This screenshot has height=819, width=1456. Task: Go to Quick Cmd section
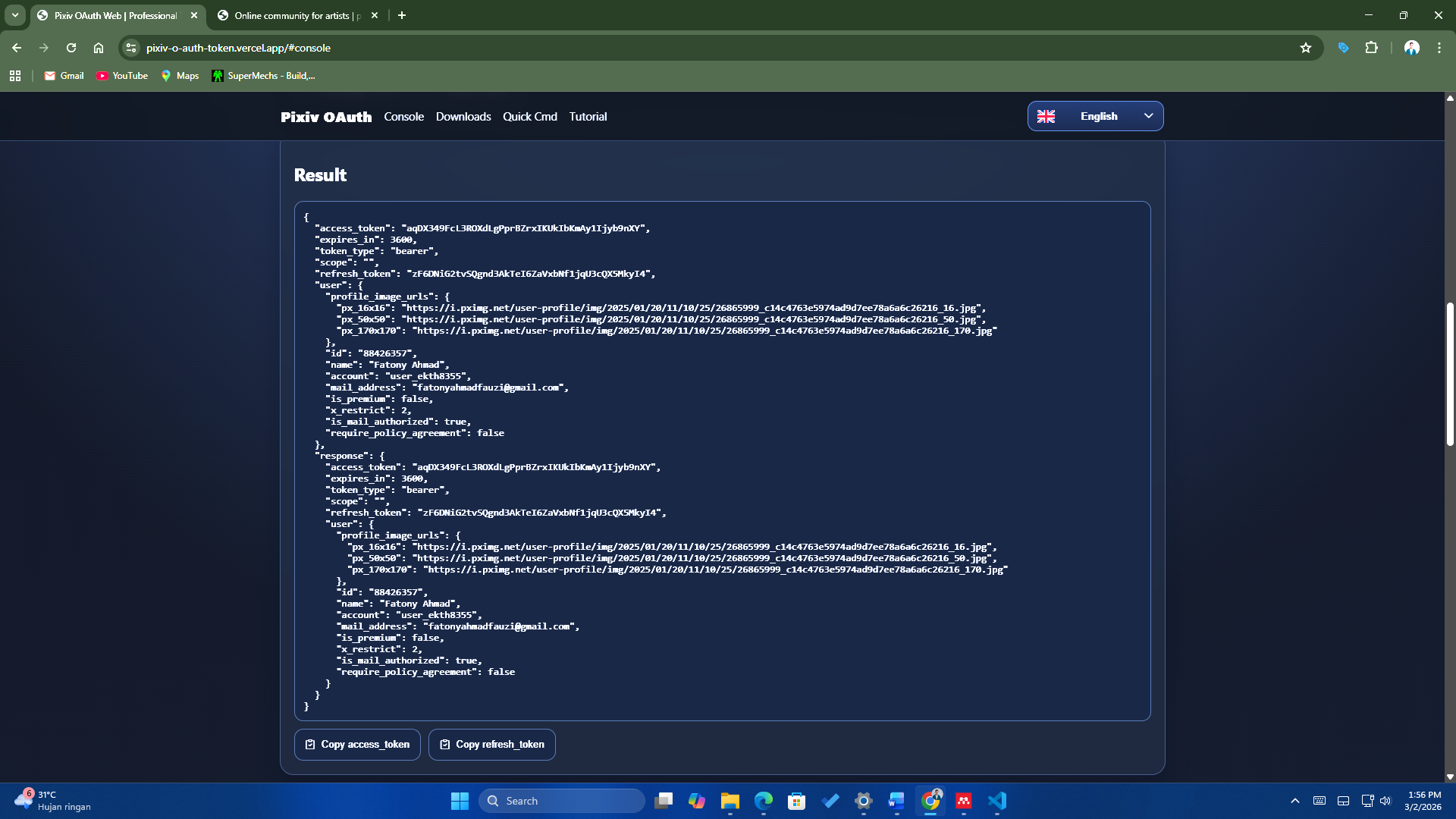coord(529,117)
